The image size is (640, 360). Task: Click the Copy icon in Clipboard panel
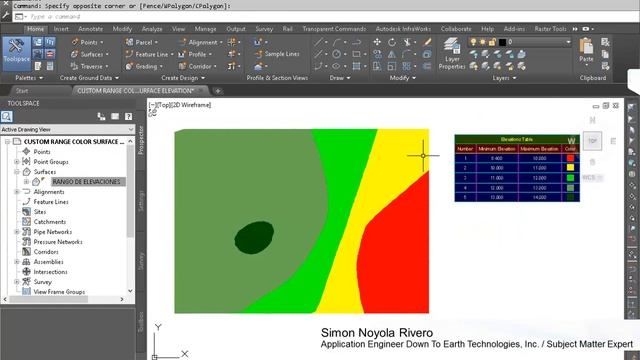click(x=605, y=54)
